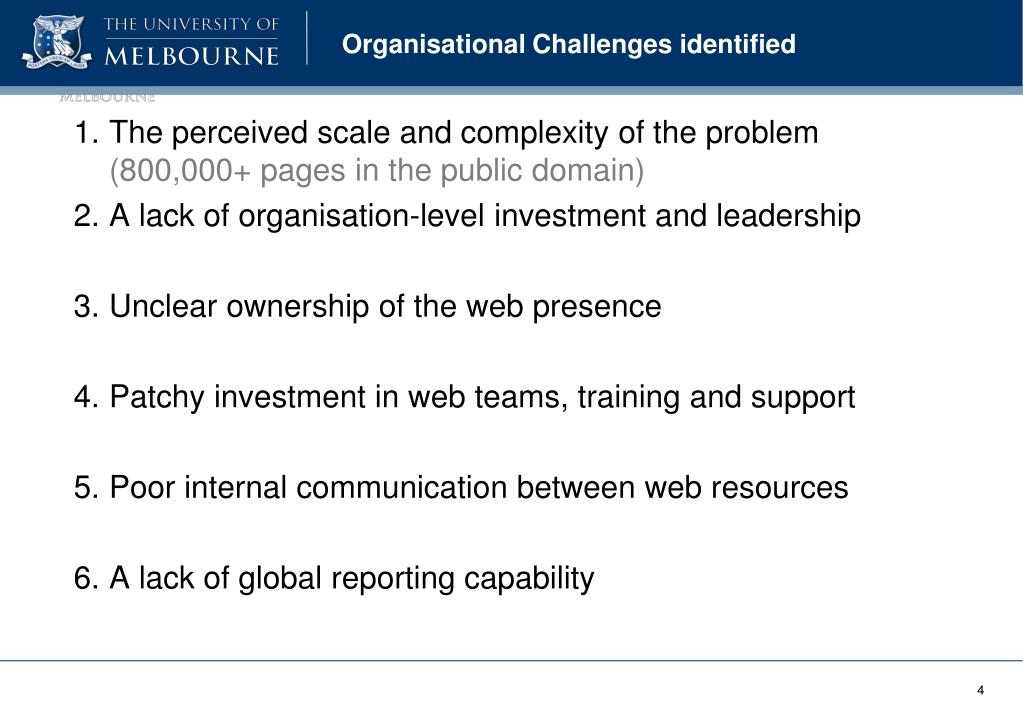
Task: Select item 4 Patchy investment in web teams
Action: (x=465, y=397)
